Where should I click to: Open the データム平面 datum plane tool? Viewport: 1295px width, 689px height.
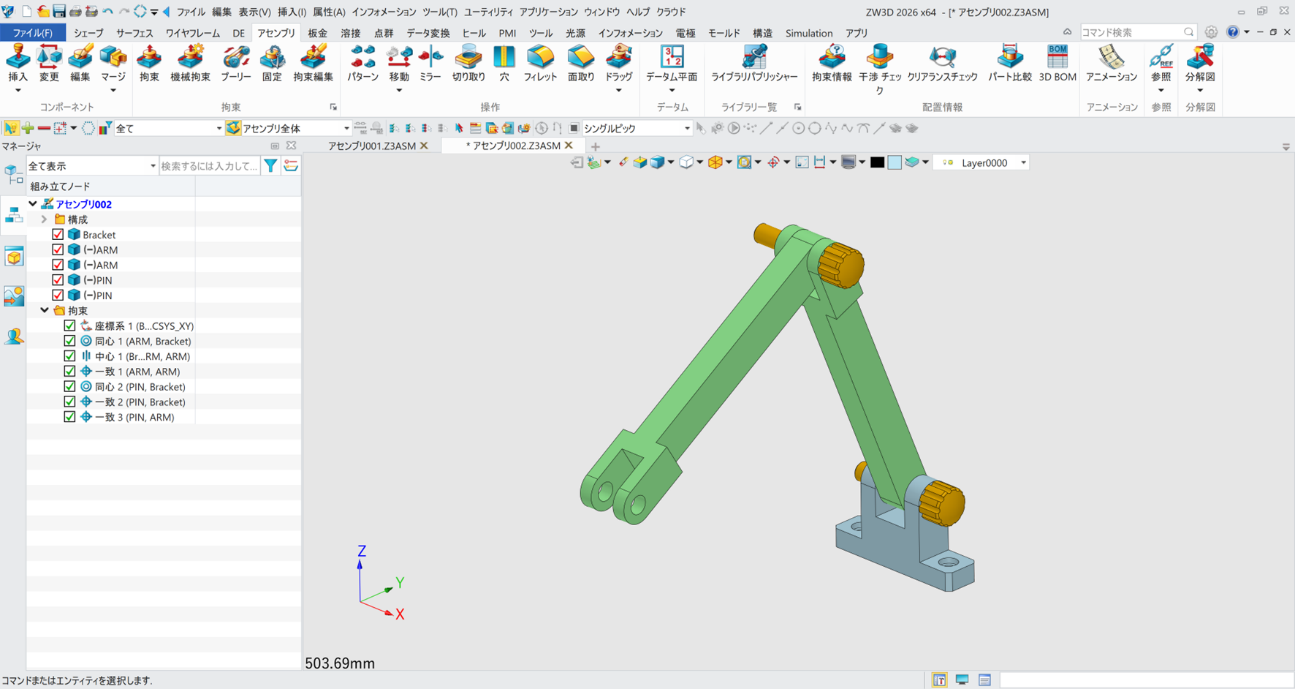(x=672, y=65)
